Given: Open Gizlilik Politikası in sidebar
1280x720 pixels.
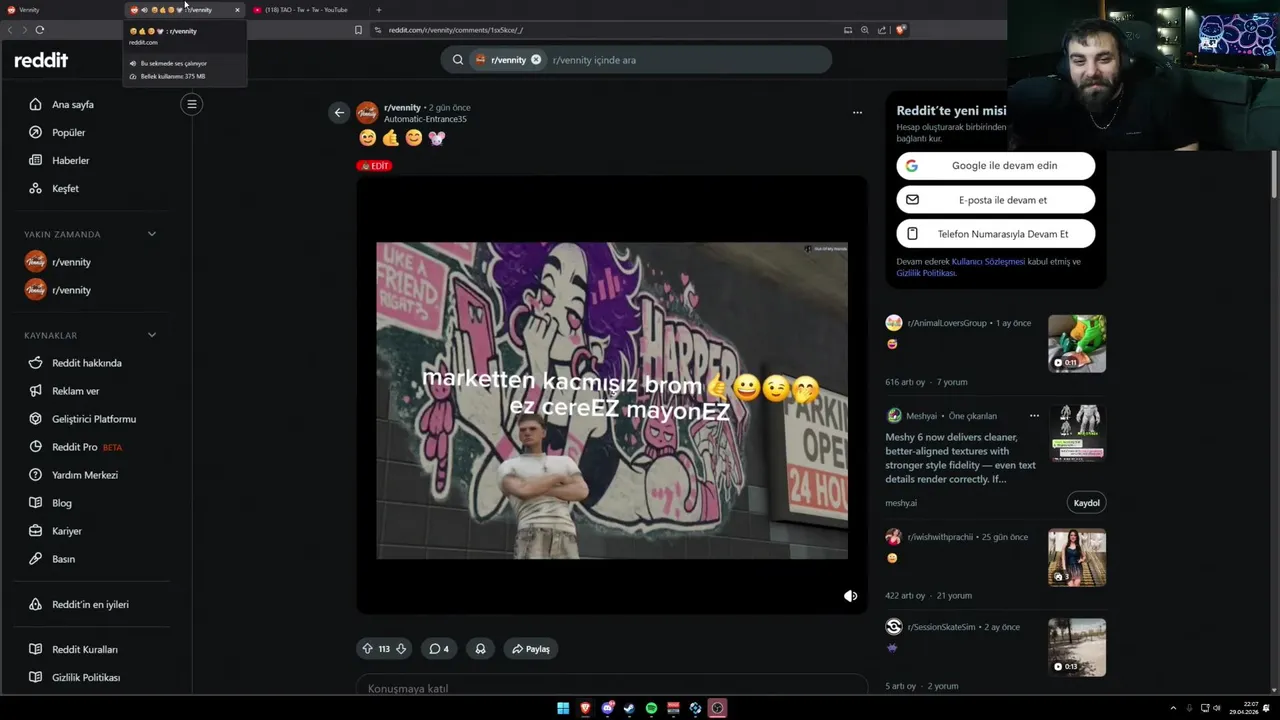Looking at the screenshot, I should tap(86, 677).
